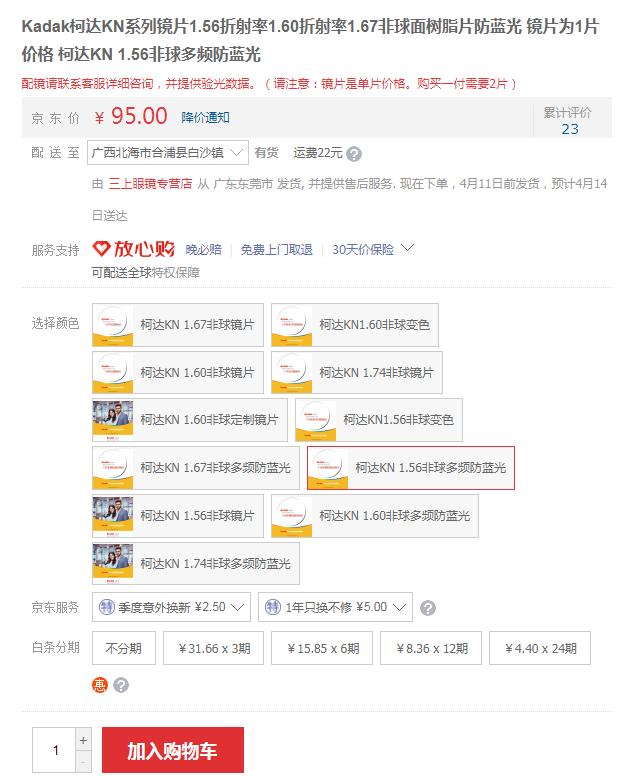
Task: Select the 柯达KN1.60非球变色 option
Action: click(x=354, y=325)
